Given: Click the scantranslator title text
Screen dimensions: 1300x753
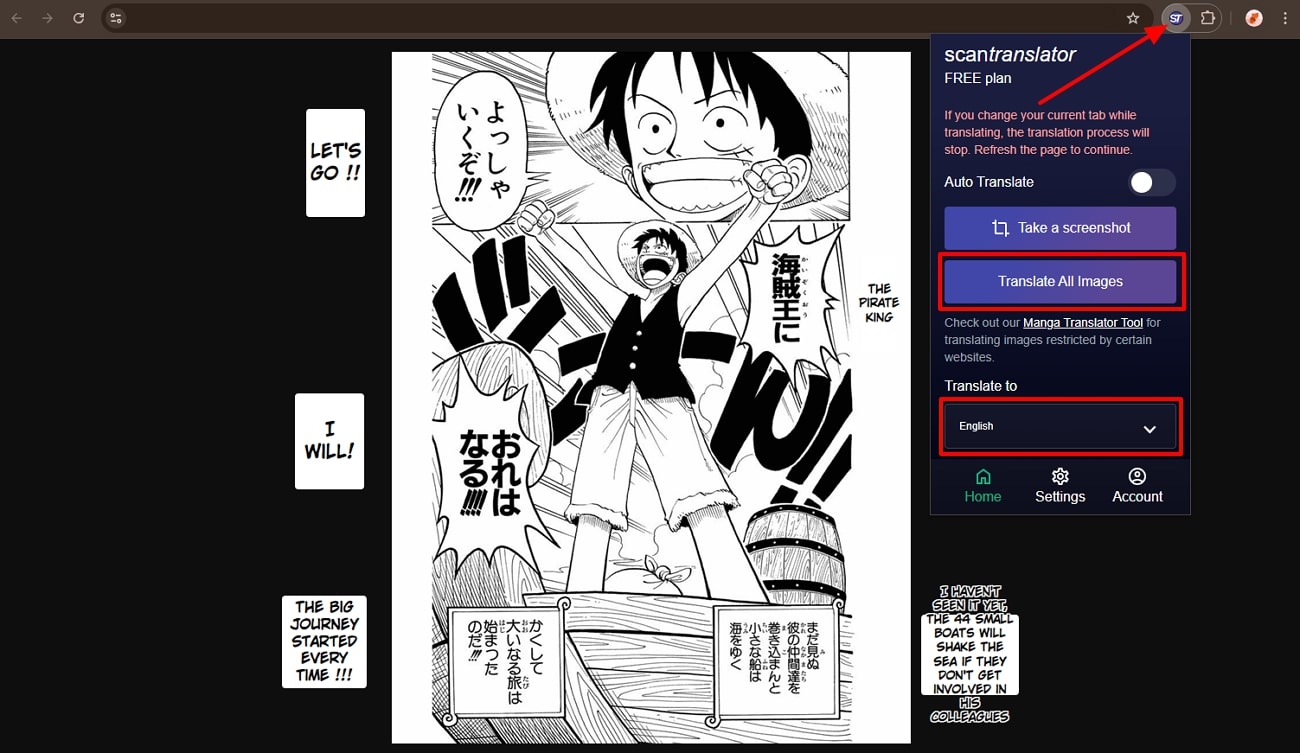Looking at the screenshot, I should 1010,55.
